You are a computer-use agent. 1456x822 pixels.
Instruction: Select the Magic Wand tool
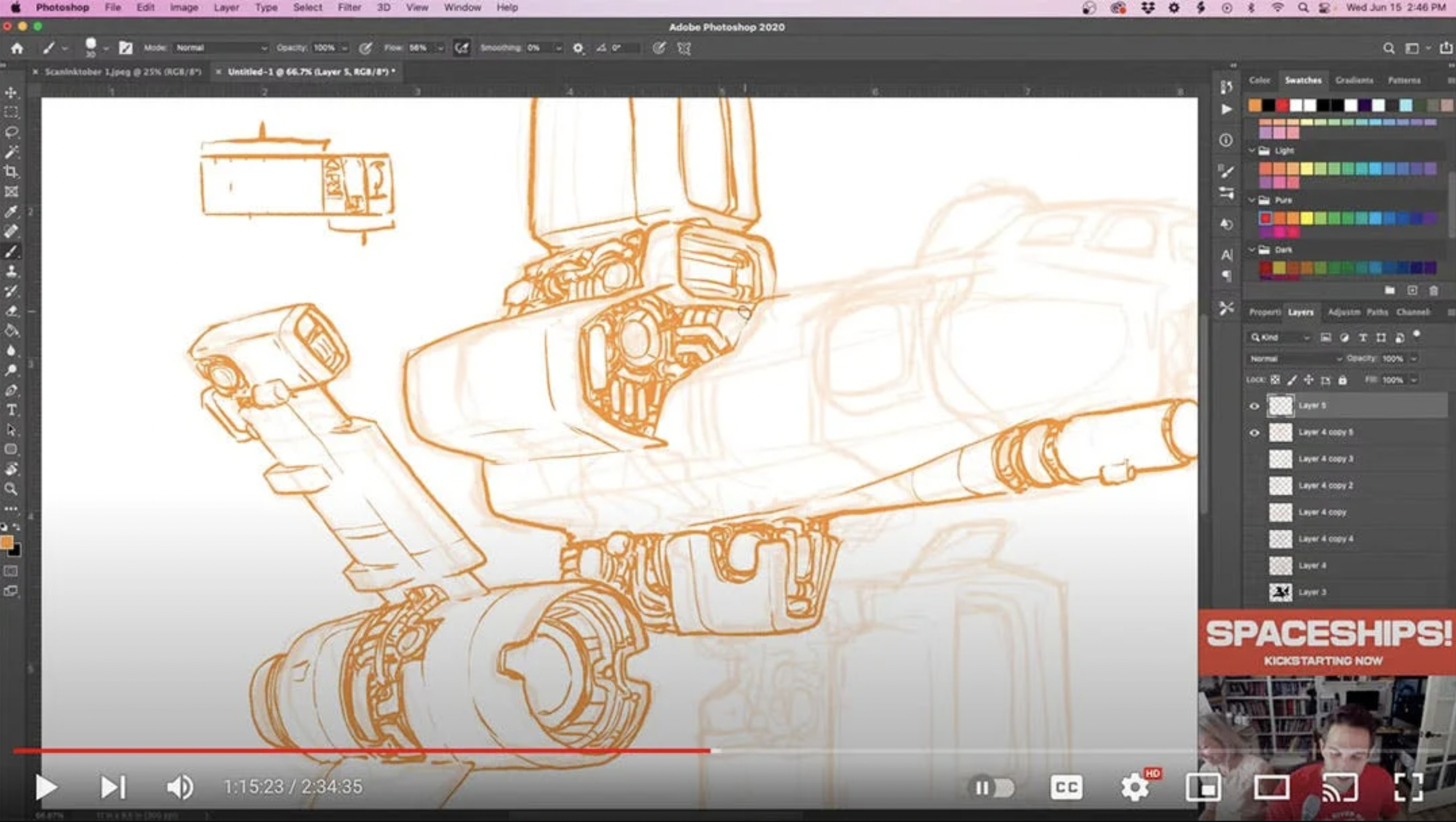[11, 151]
